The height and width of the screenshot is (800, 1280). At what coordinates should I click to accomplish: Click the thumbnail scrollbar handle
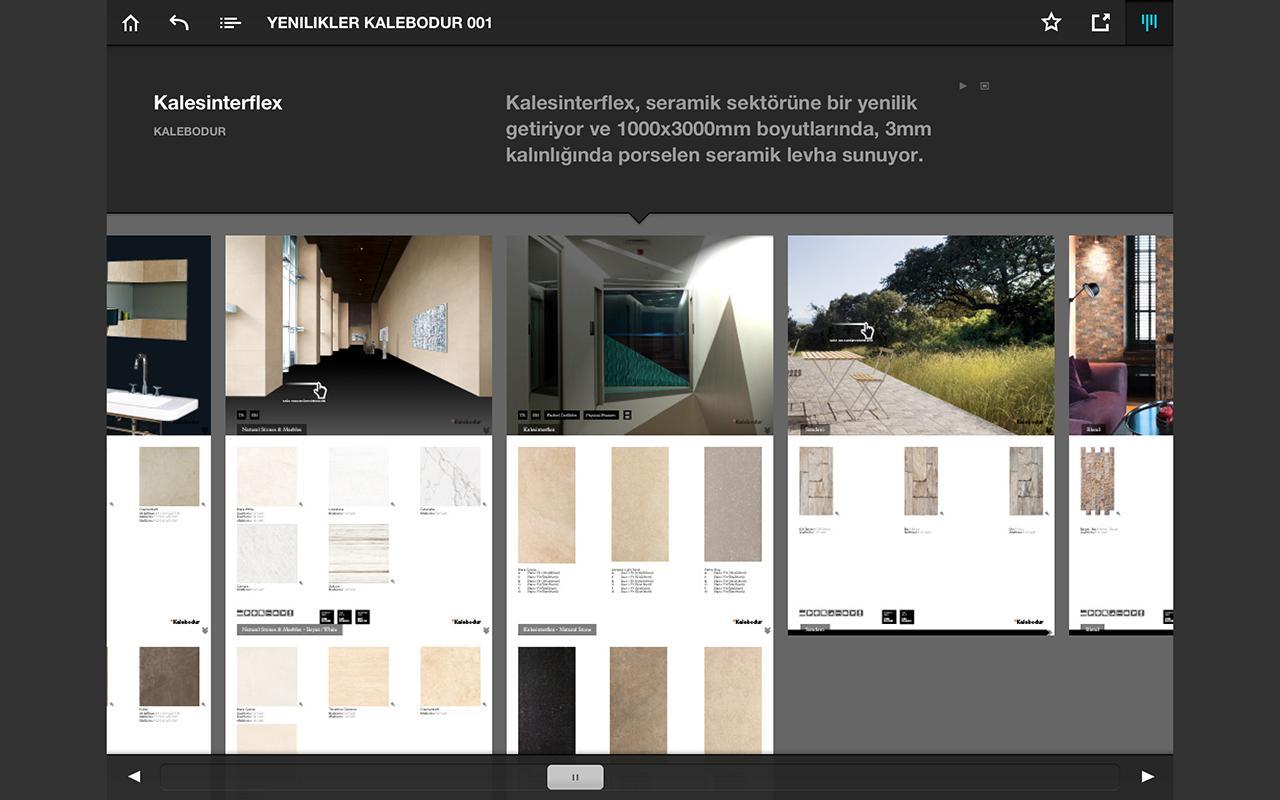575,777
